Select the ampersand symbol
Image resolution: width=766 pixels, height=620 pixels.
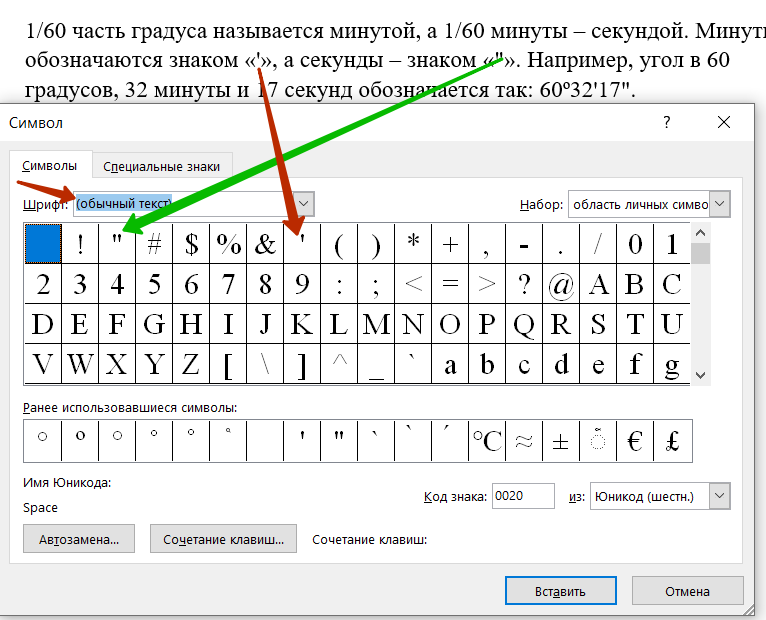coord(265,243)
